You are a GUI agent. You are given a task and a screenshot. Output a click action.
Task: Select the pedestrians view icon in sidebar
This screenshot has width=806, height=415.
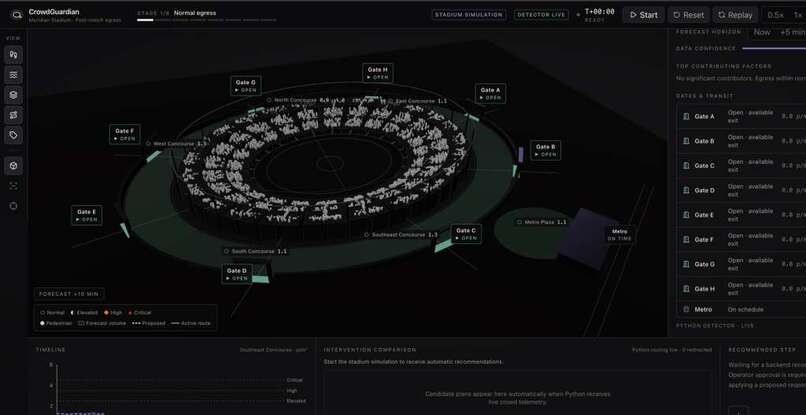(x=13, y=55)
